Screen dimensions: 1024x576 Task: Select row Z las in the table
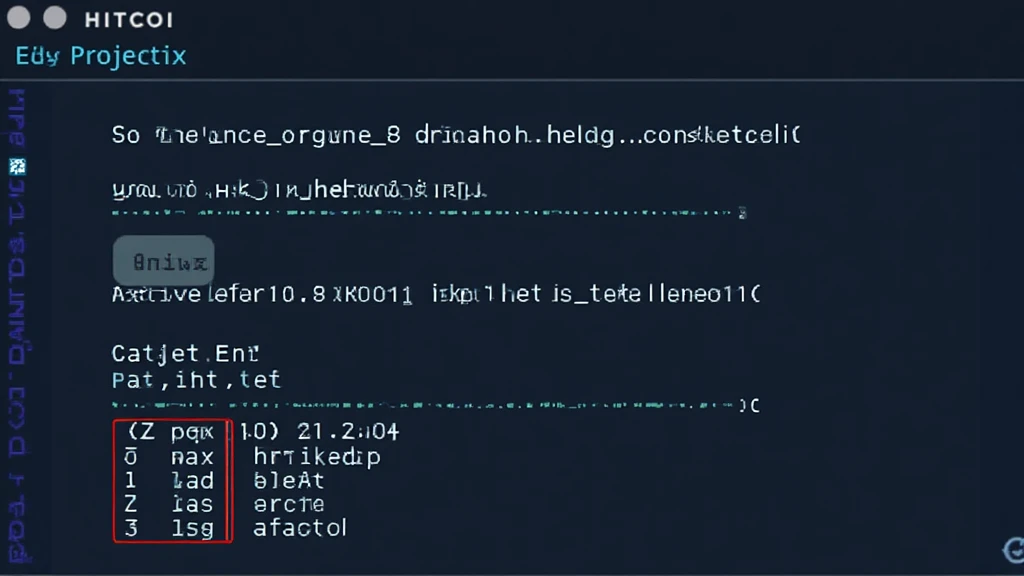point(169,504)
